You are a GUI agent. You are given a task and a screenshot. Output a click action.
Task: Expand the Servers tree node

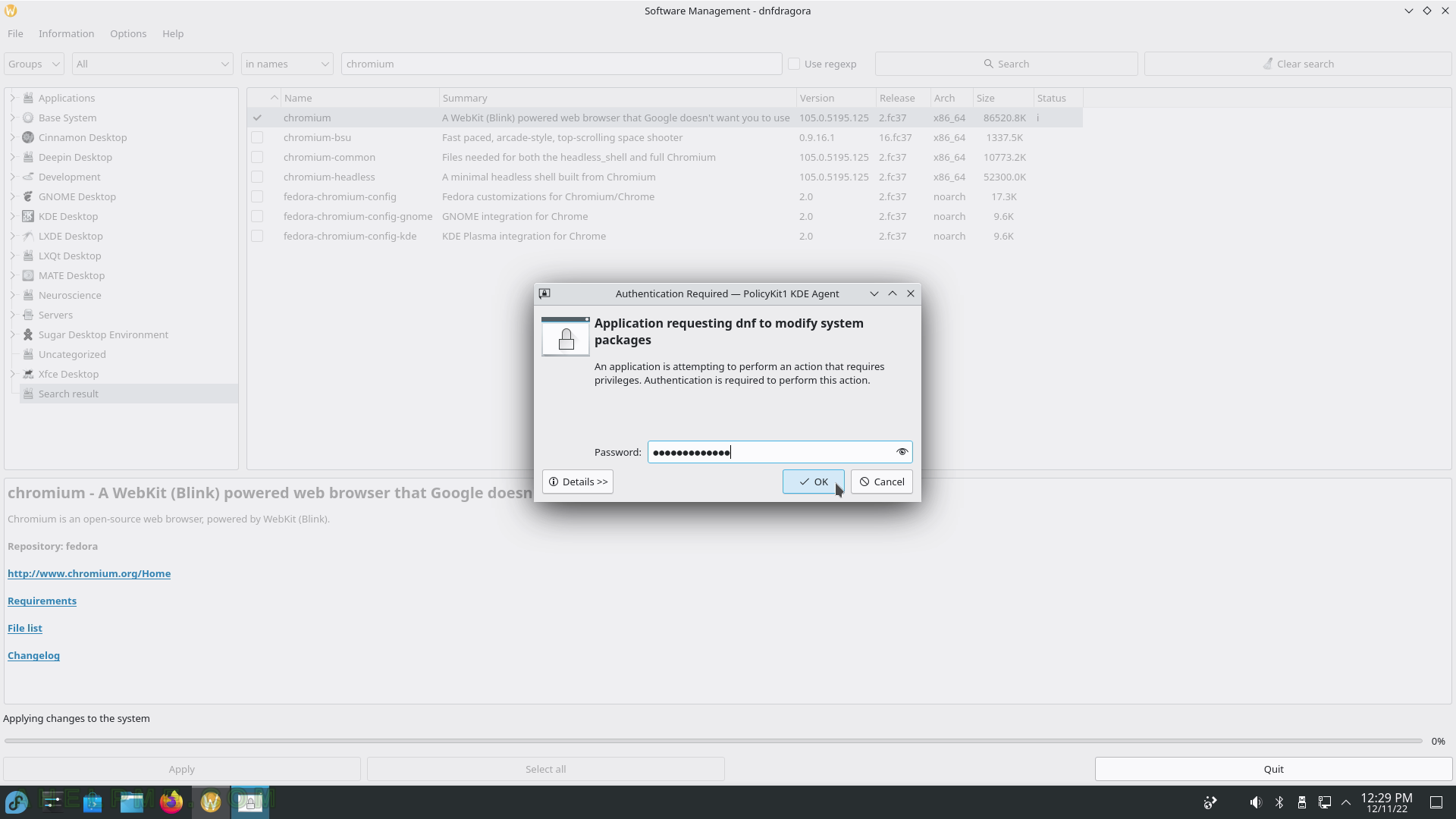pyautogui.click(x=12, y=315)
